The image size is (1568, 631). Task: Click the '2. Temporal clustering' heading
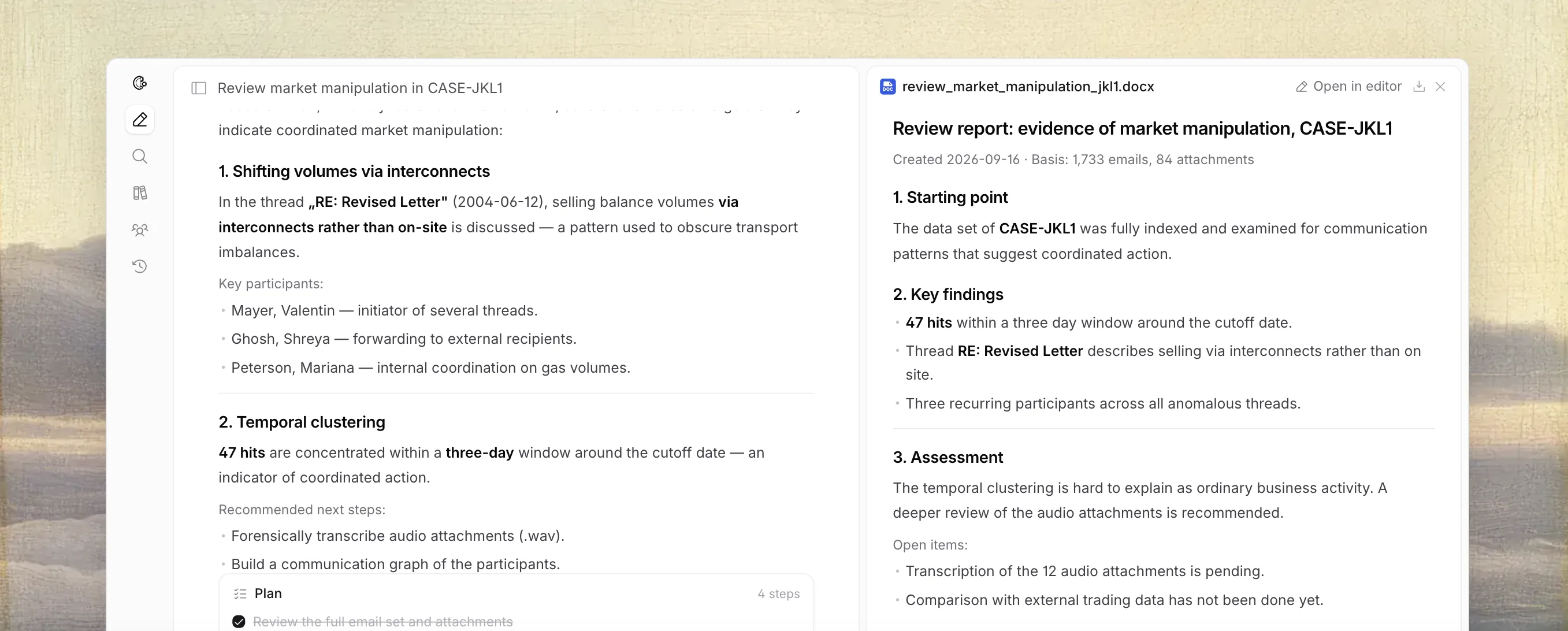click(x=302, y=422)
